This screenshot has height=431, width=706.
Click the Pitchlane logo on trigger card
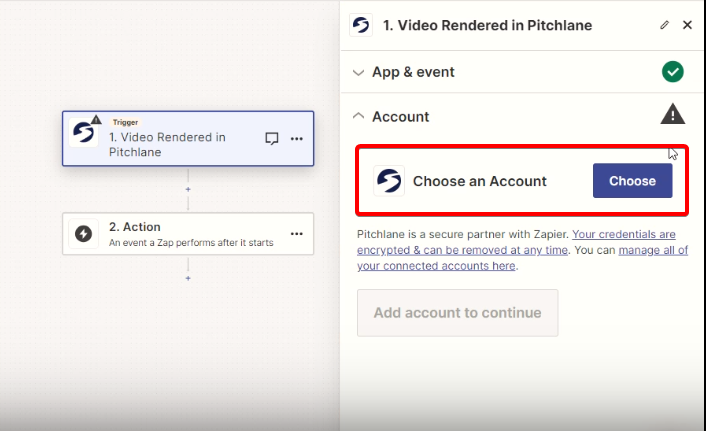84,132
